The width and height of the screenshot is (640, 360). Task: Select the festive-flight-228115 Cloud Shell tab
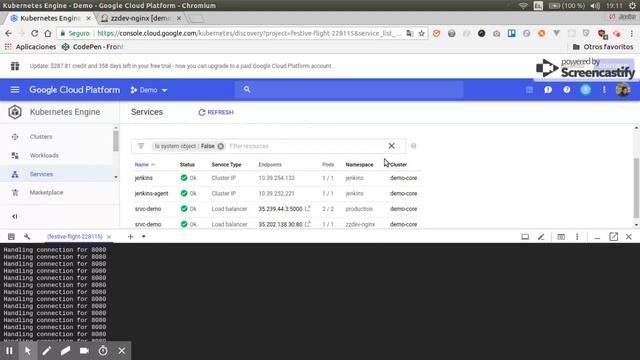[75, 237]
